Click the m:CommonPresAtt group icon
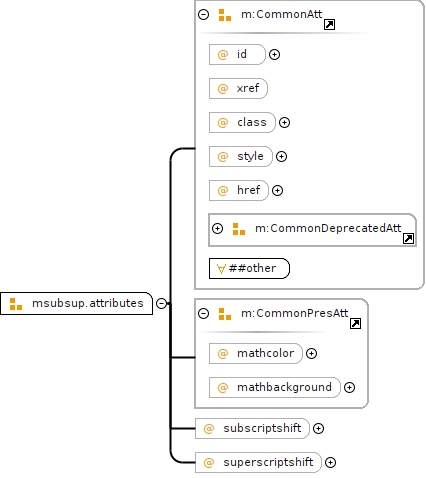This screenshot has height=478, width=426. click(x=225, y=314)
